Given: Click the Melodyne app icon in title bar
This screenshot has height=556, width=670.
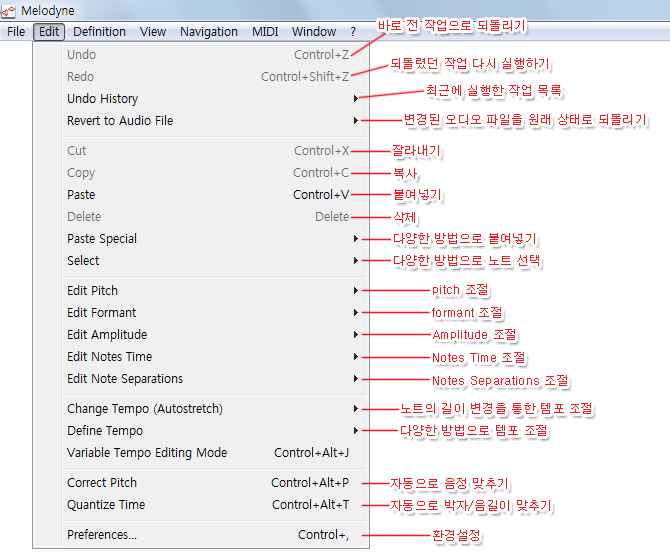Looking at the screenshot, I should click(x=8, y=11).
